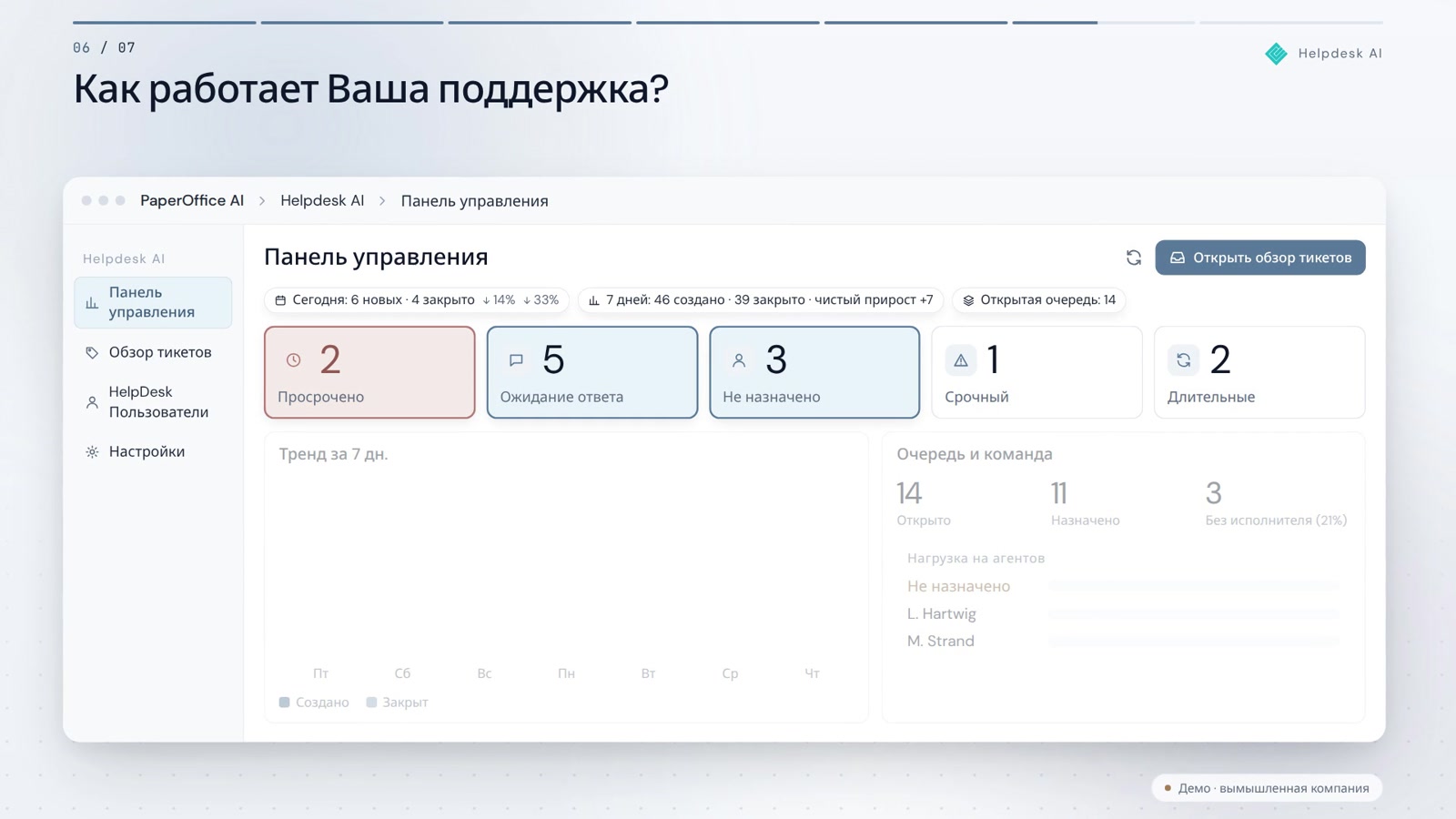The height and width of the screenshot is (819, 1456).
Task: Click the user icon next to 'HelpDesk Пользователи'
Action: tap(92, 402)
